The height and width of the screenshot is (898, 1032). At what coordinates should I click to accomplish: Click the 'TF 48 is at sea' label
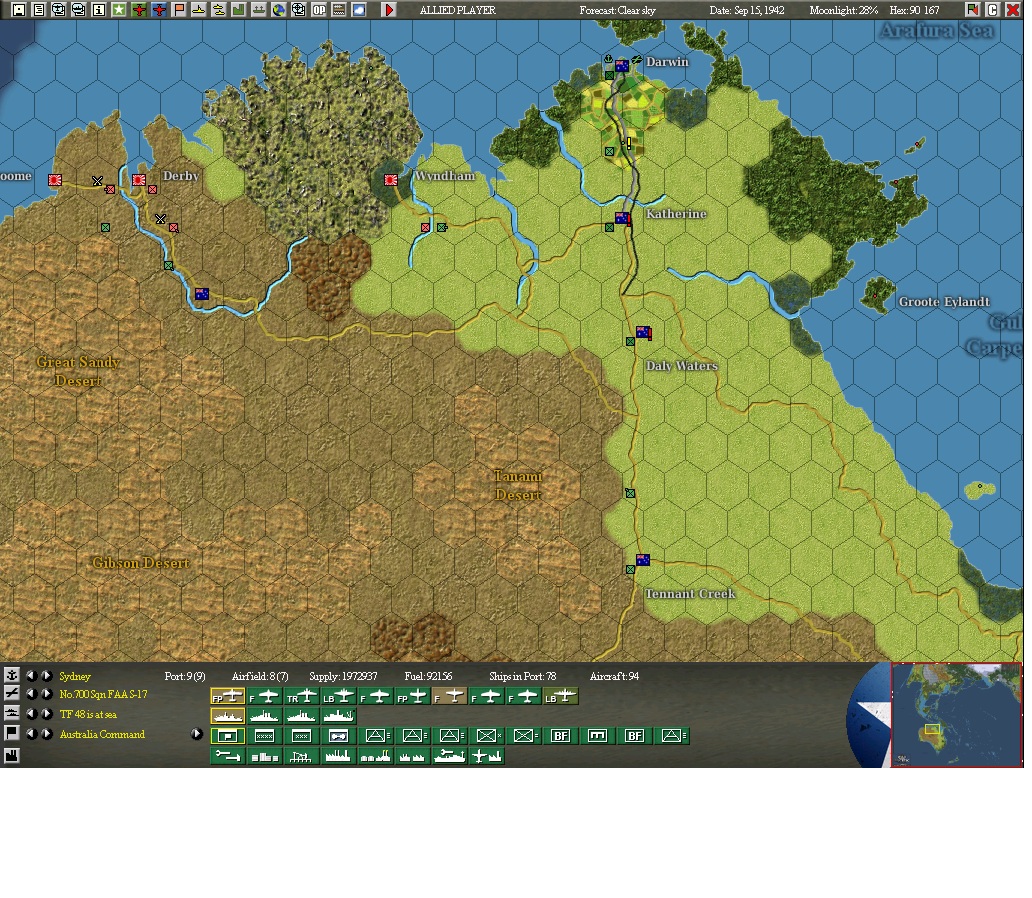click(88, 714)
